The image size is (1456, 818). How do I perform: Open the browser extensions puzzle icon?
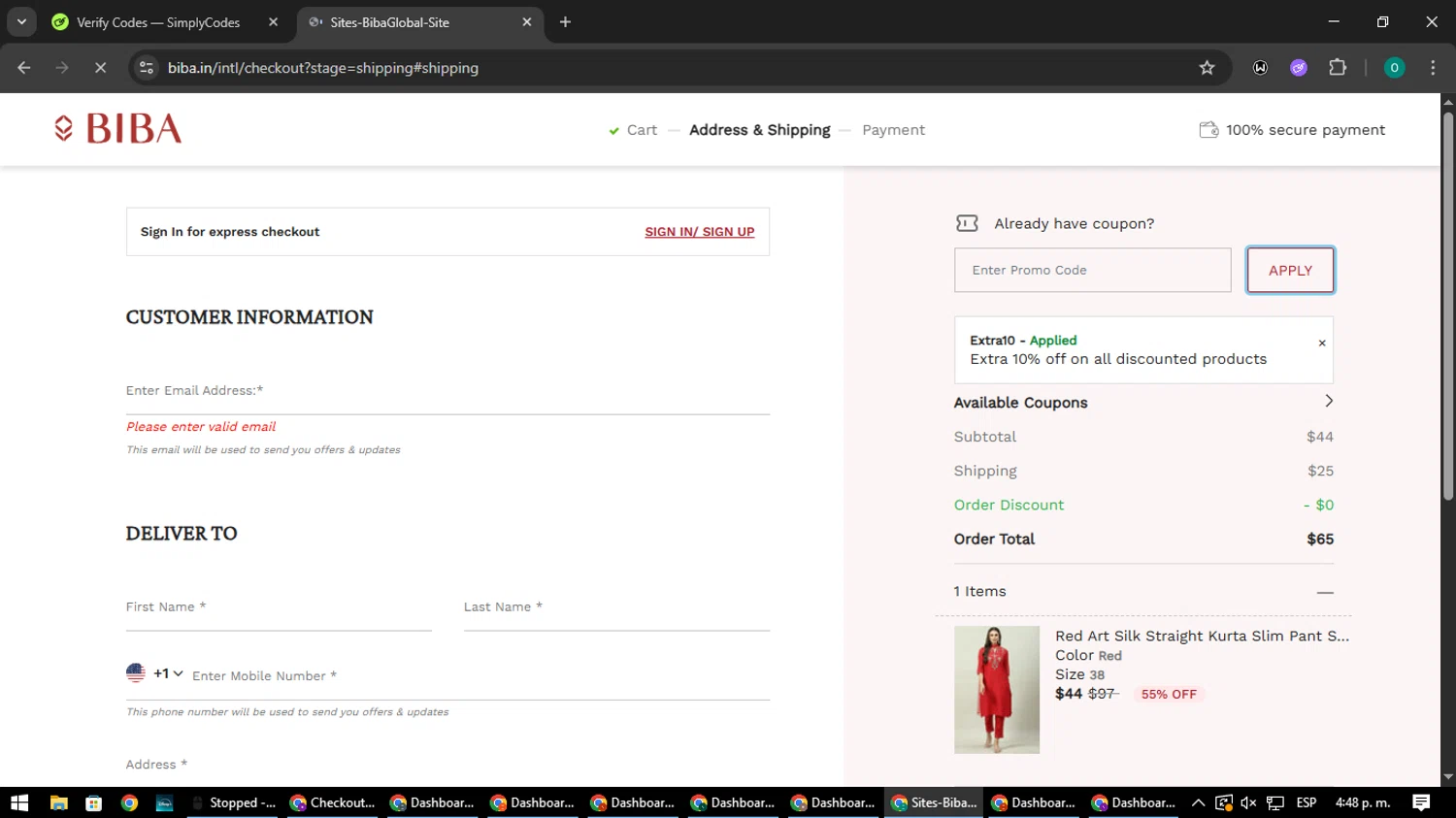(1338, 67)
